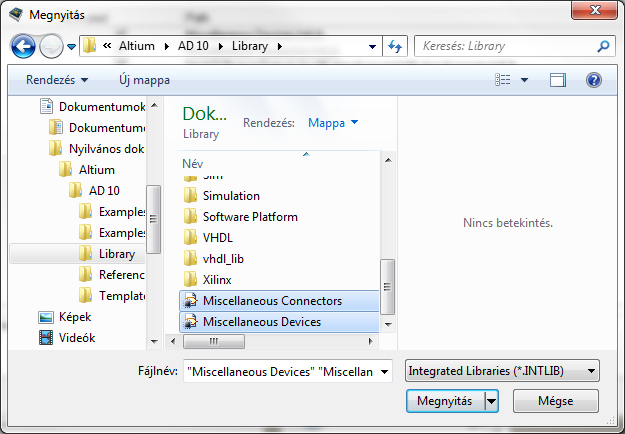Click the back navigation arrow button
The height and width of the screenshot is (434, 625).
[x=24, y=46]
